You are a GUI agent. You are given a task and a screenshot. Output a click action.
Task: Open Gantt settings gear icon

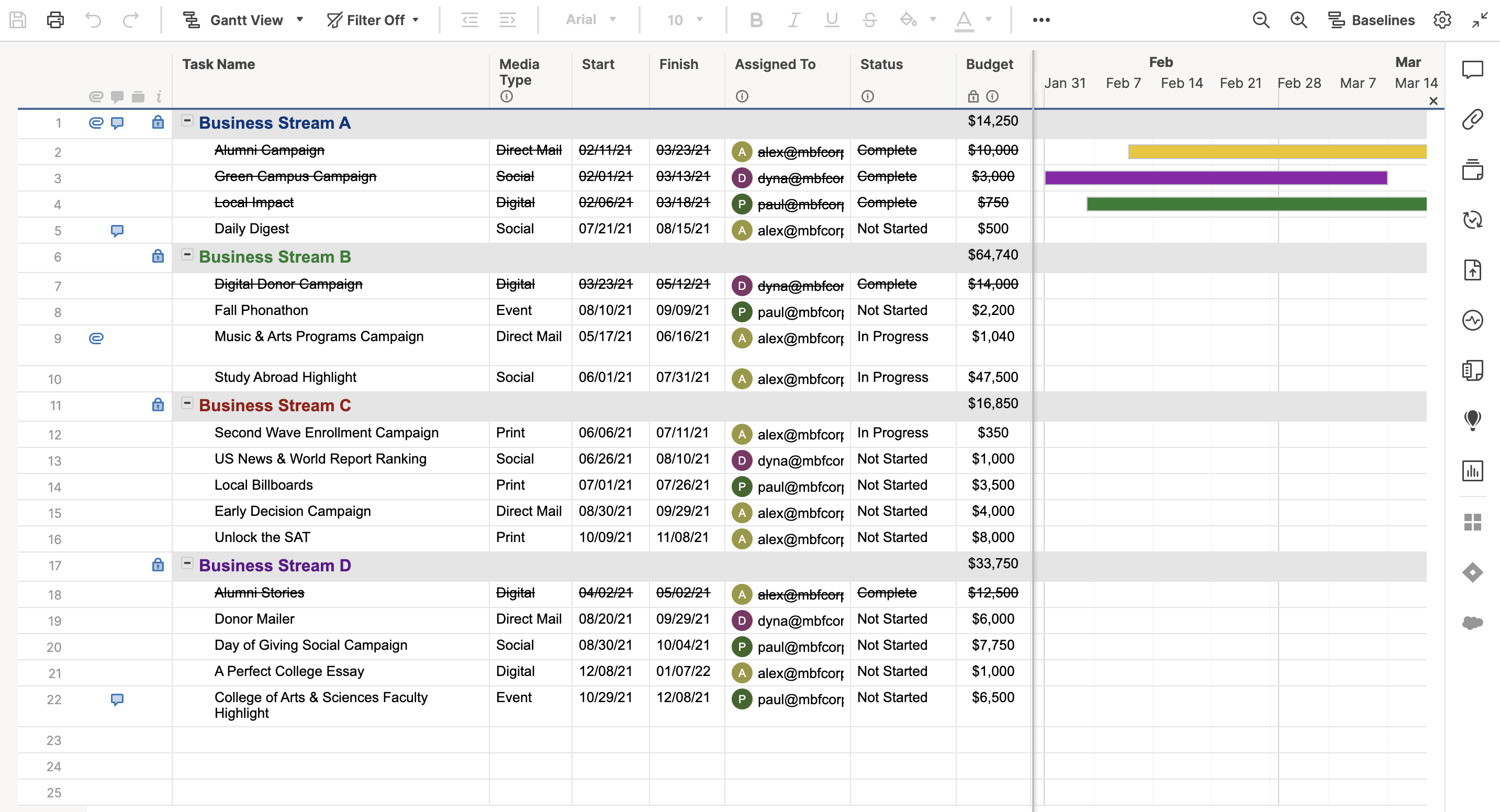point(1442,20)
